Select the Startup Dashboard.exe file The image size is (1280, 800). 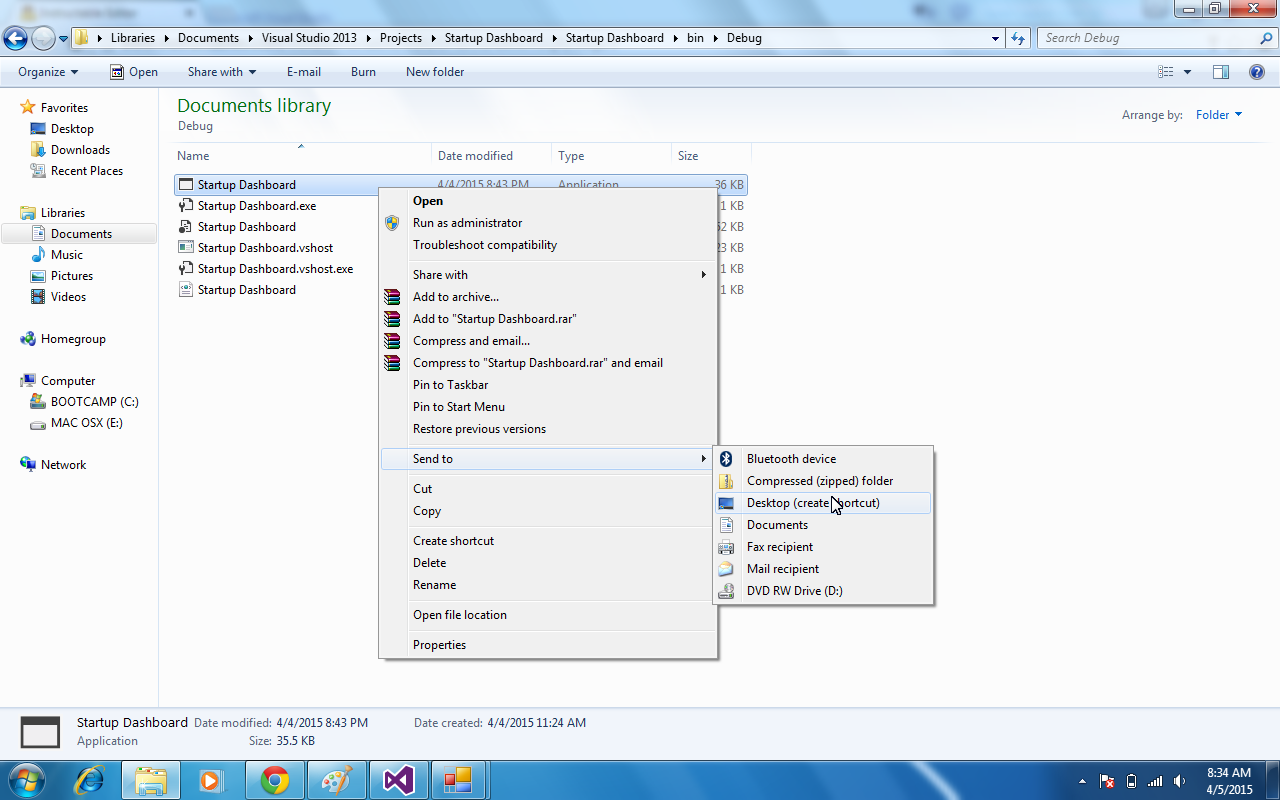(x=257, y=206)
